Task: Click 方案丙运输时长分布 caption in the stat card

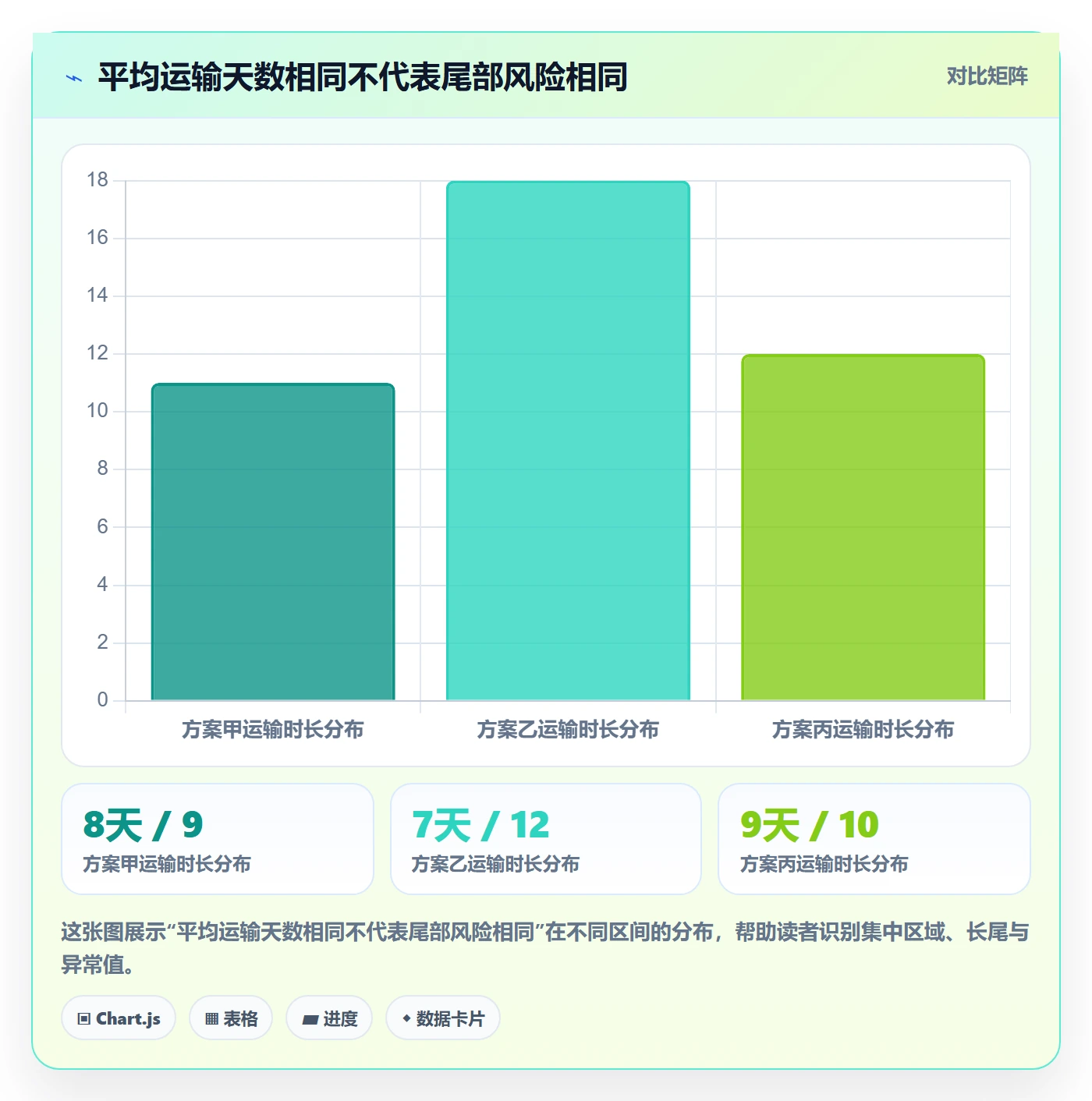Action: (x=824, y=864)
